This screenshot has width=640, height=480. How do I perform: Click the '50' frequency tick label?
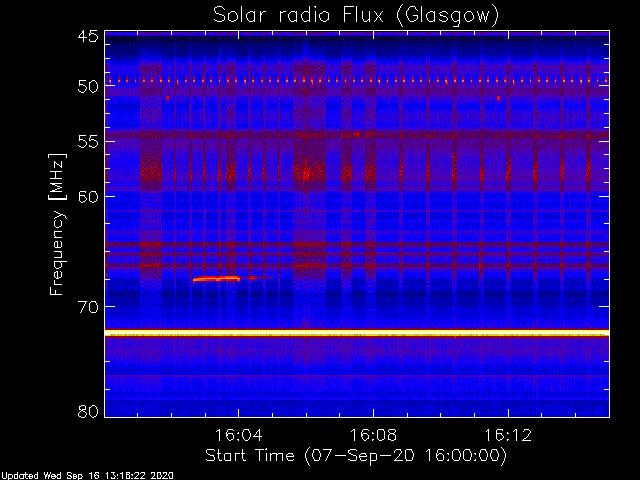(88, 86)
